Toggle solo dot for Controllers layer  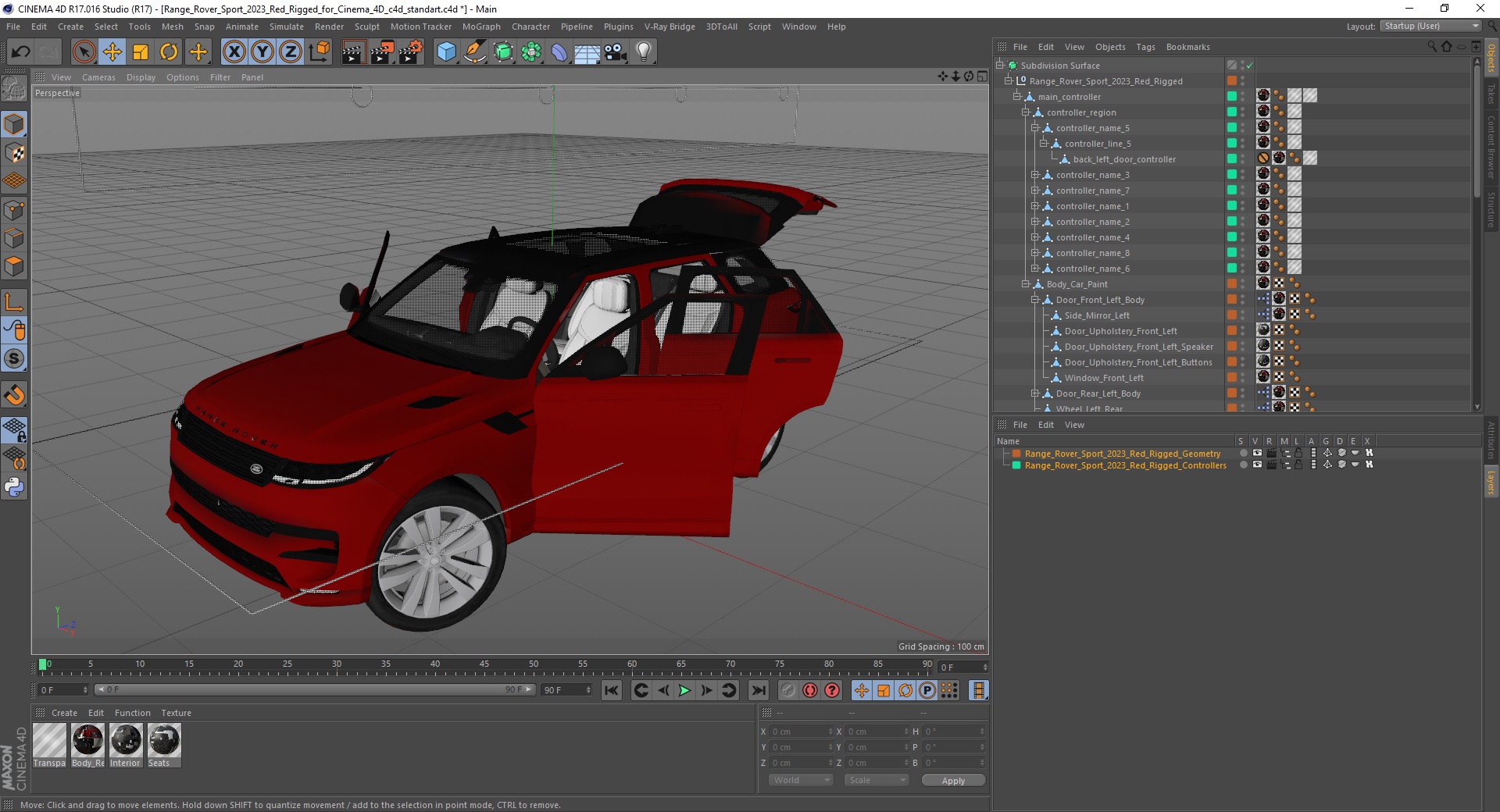(x=1243, y=465)
